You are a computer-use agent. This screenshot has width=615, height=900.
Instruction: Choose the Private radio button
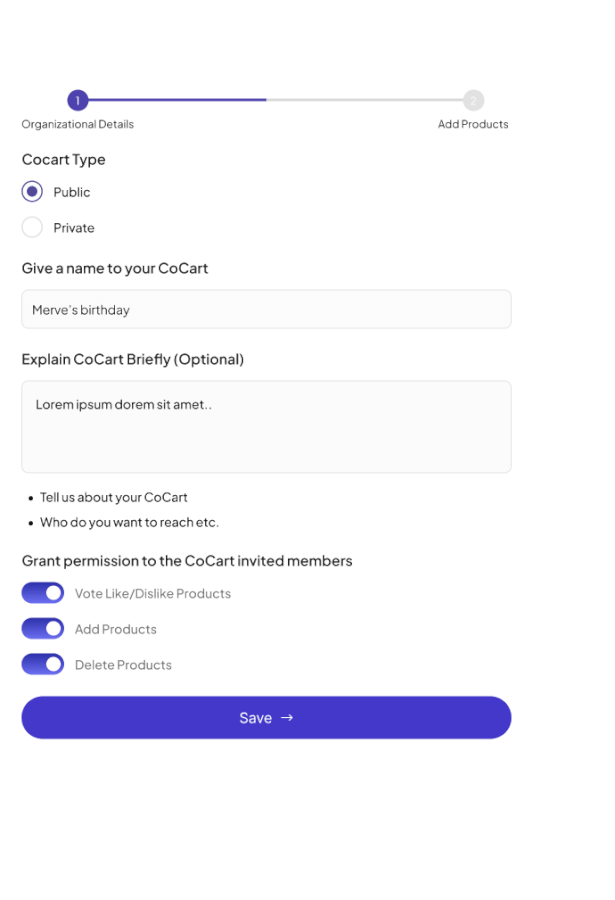tap(32, 227)
